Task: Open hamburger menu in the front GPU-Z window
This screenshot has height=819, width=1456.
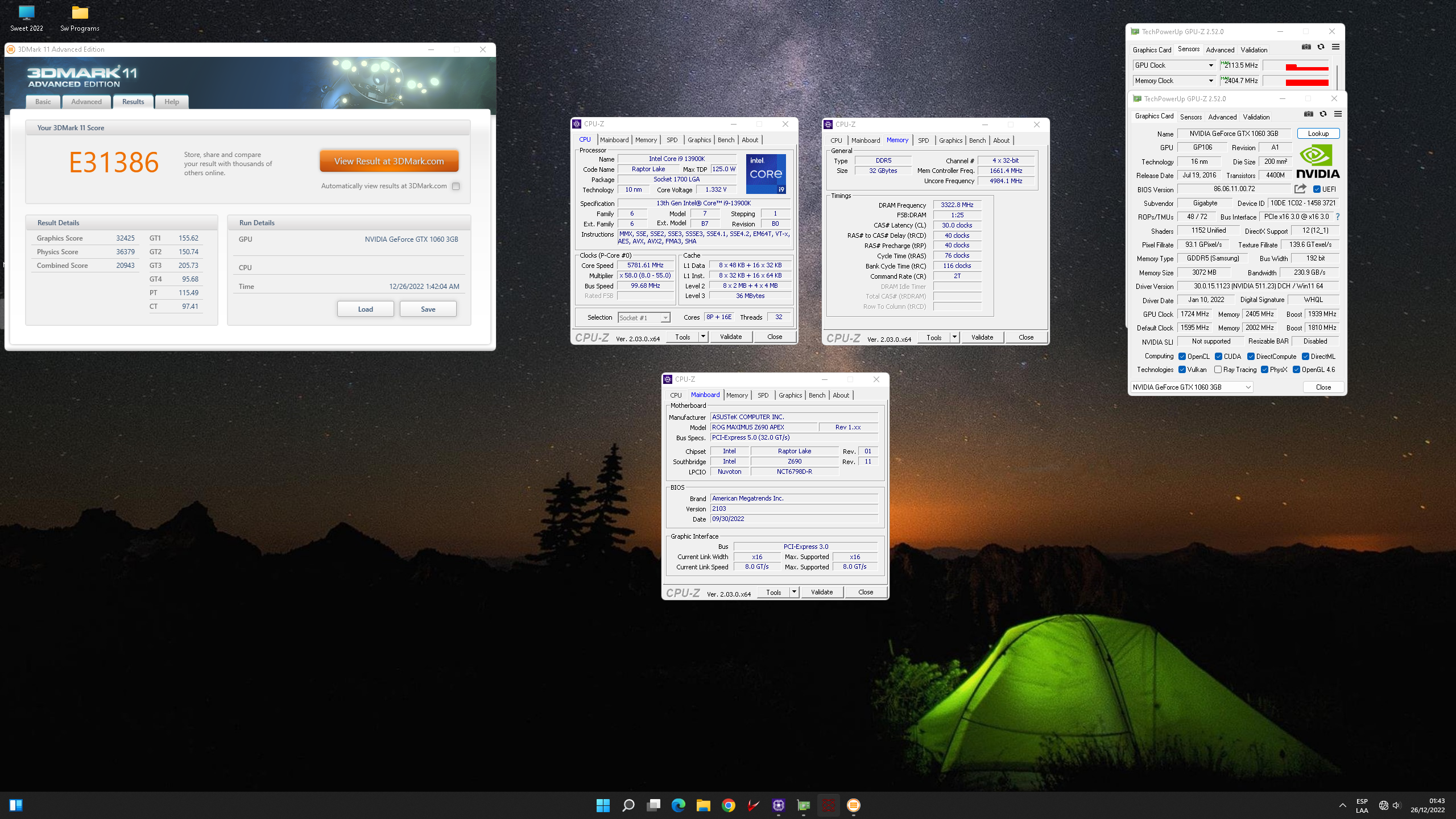Action: tap(1338, 114)
